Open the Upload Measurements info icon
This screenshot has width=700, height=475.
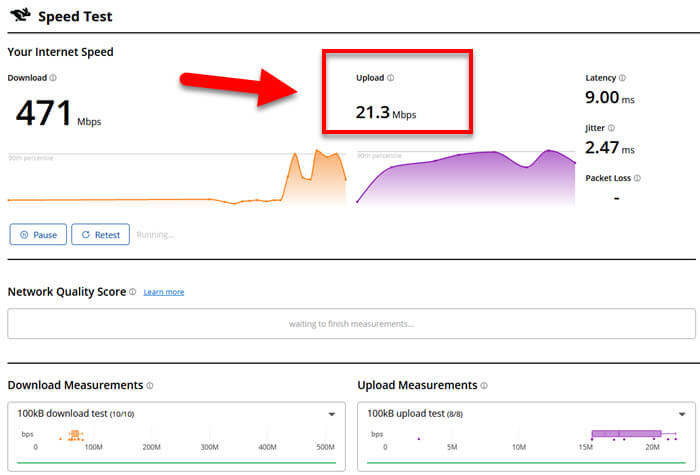click(x=484, y=385)
